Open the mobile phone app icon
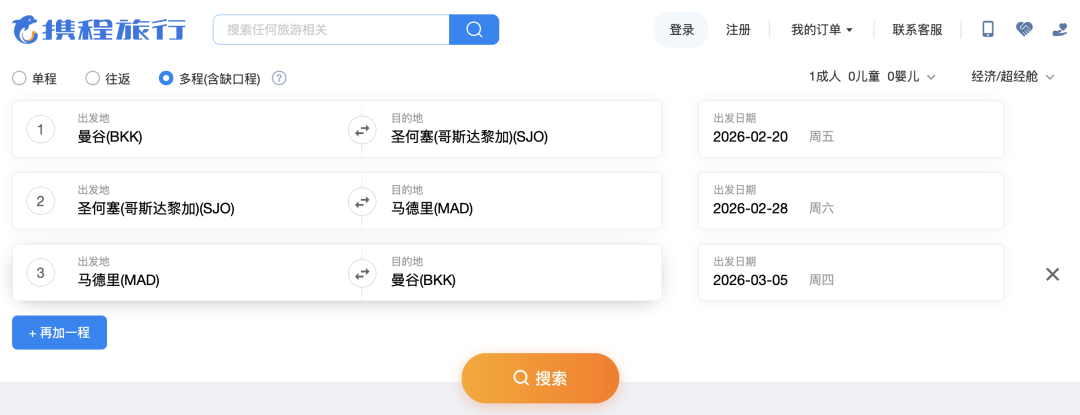The image size is (1080, 415). [988, 29]
